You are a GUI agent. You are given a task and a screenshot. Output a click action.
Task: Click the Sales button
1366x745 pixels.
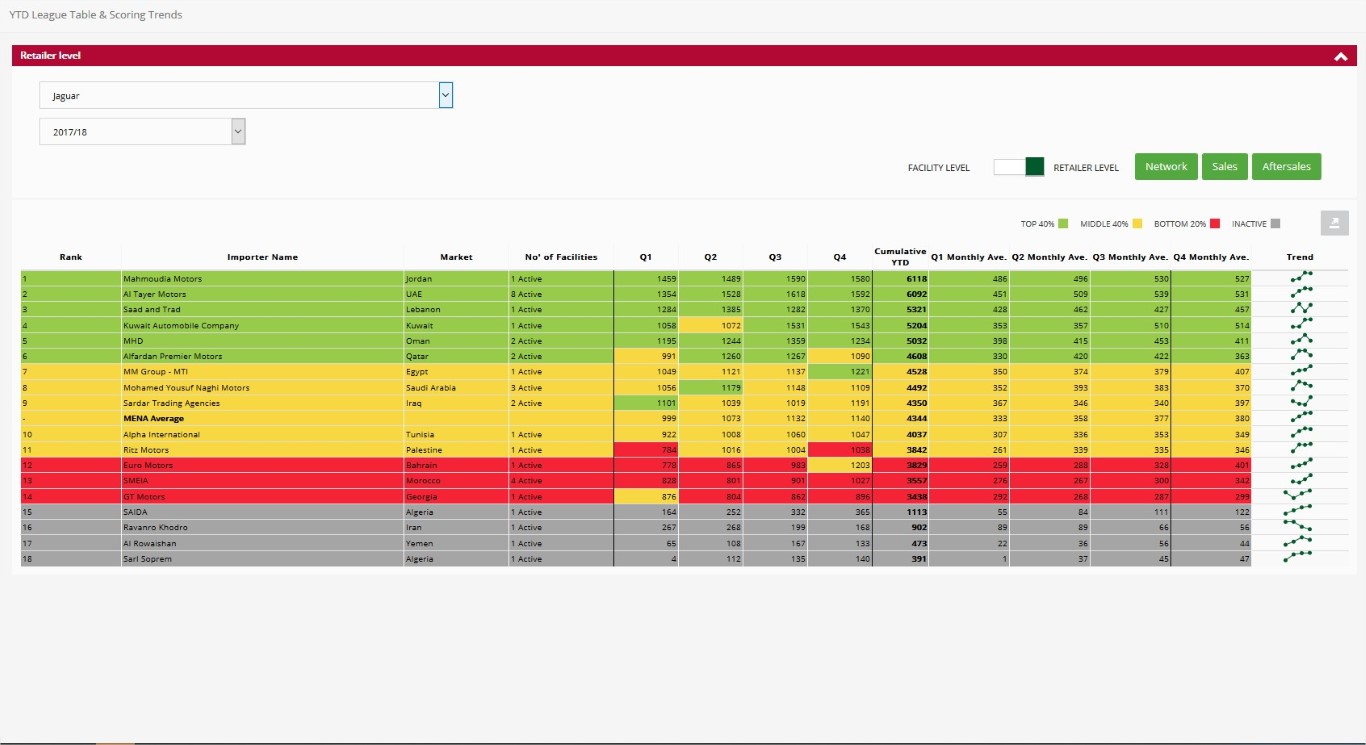pos(1224,167)
